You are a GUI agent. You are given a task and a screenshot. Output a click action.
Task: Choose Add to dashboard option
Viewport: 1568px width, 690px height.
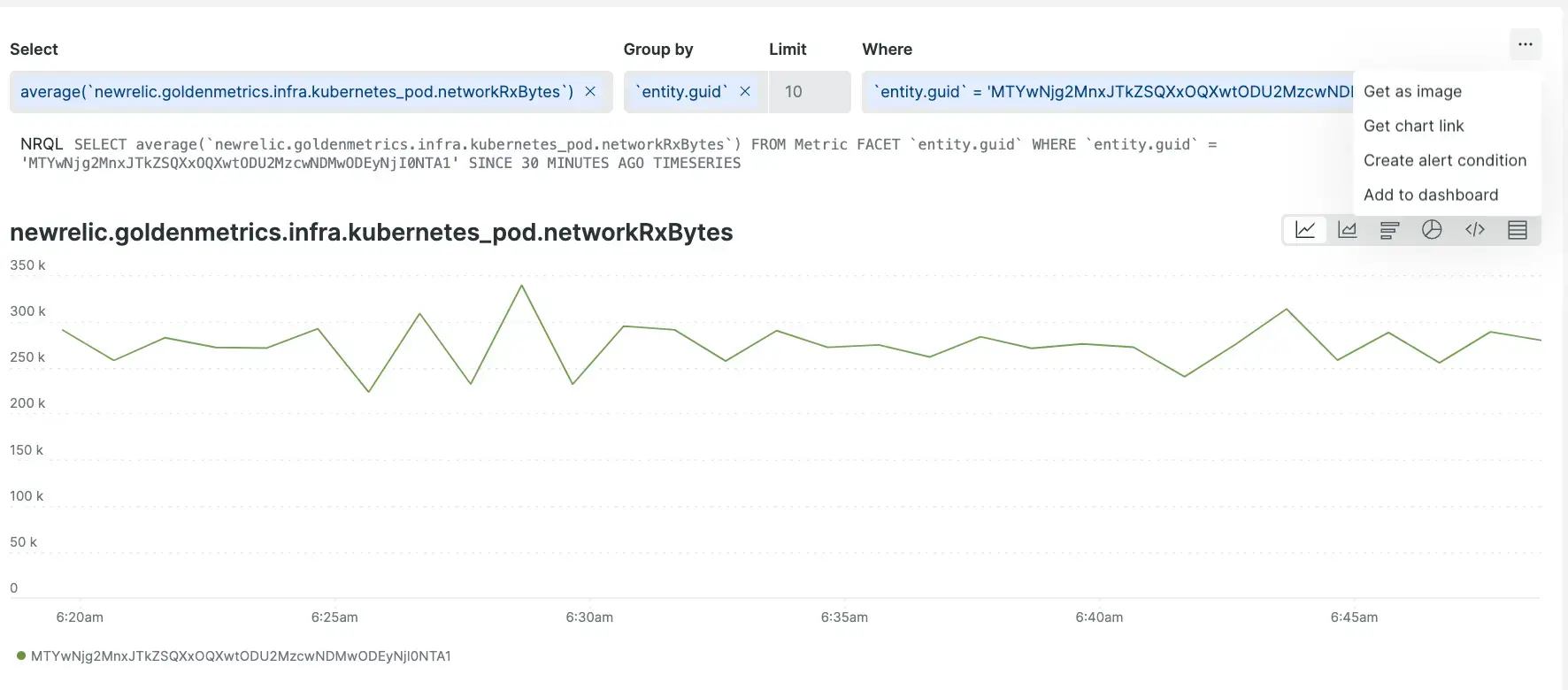pyautogui.click(x=1431, y=195)
